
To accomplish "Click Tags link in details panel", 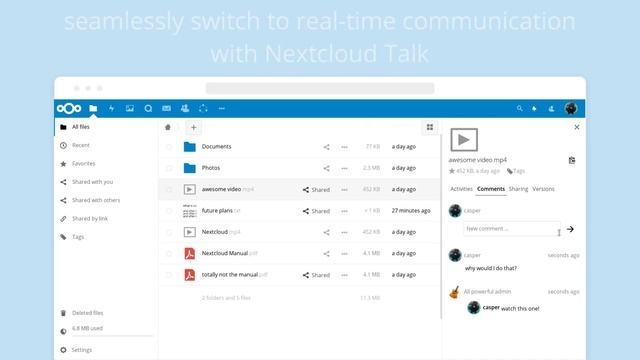I will pyautogui.click(x=516, y=171).
